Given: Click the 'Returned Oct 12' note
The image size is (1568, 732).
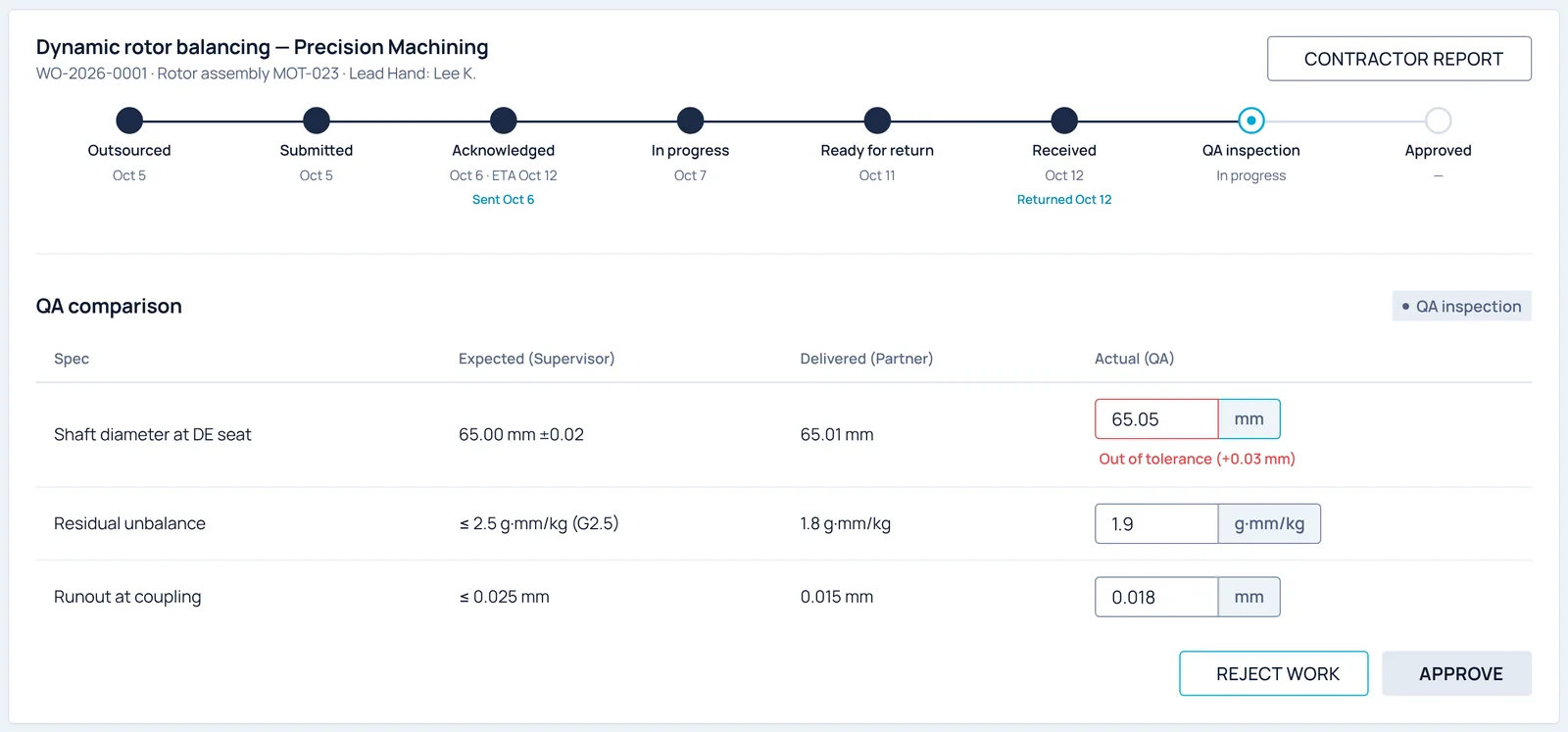Looking at the screenshot, I should point(1064,199).
